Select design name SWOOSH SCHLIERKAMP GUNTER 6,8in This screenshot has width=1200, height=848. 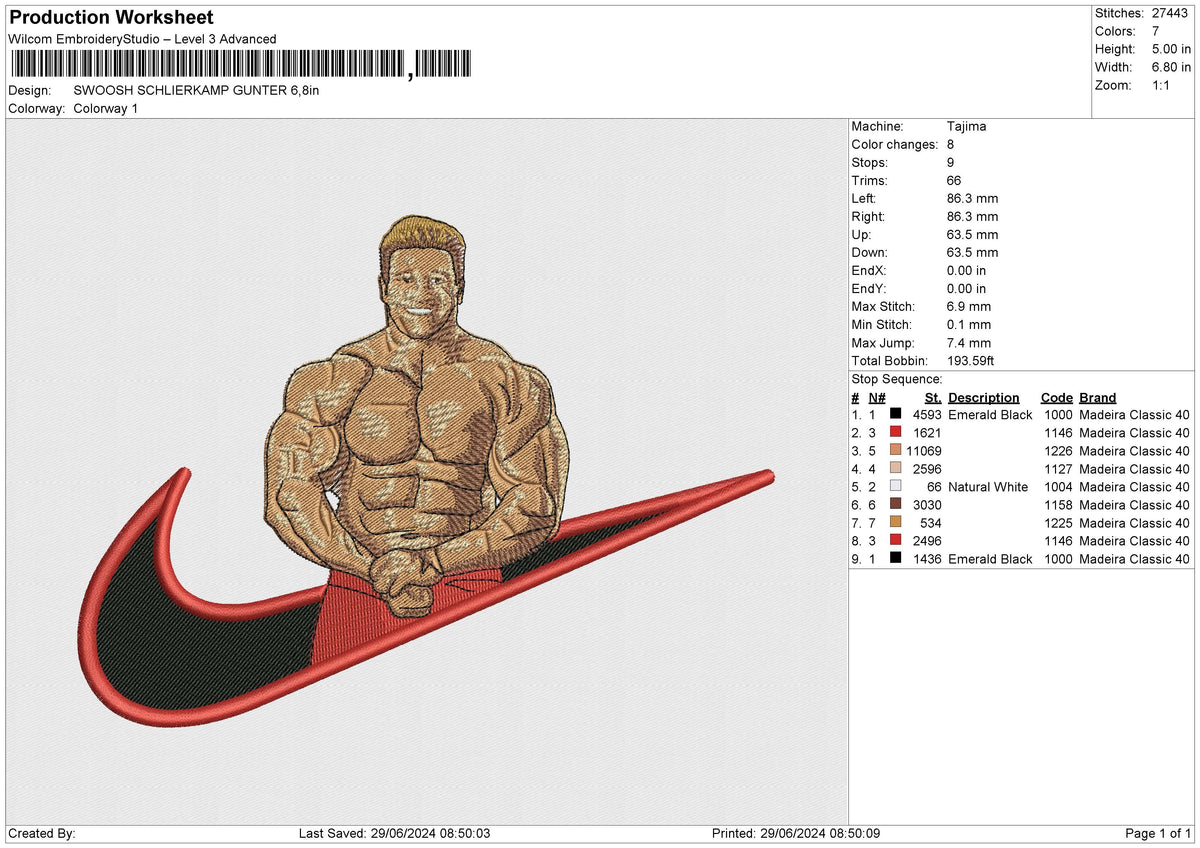click(x=197, y=90)
